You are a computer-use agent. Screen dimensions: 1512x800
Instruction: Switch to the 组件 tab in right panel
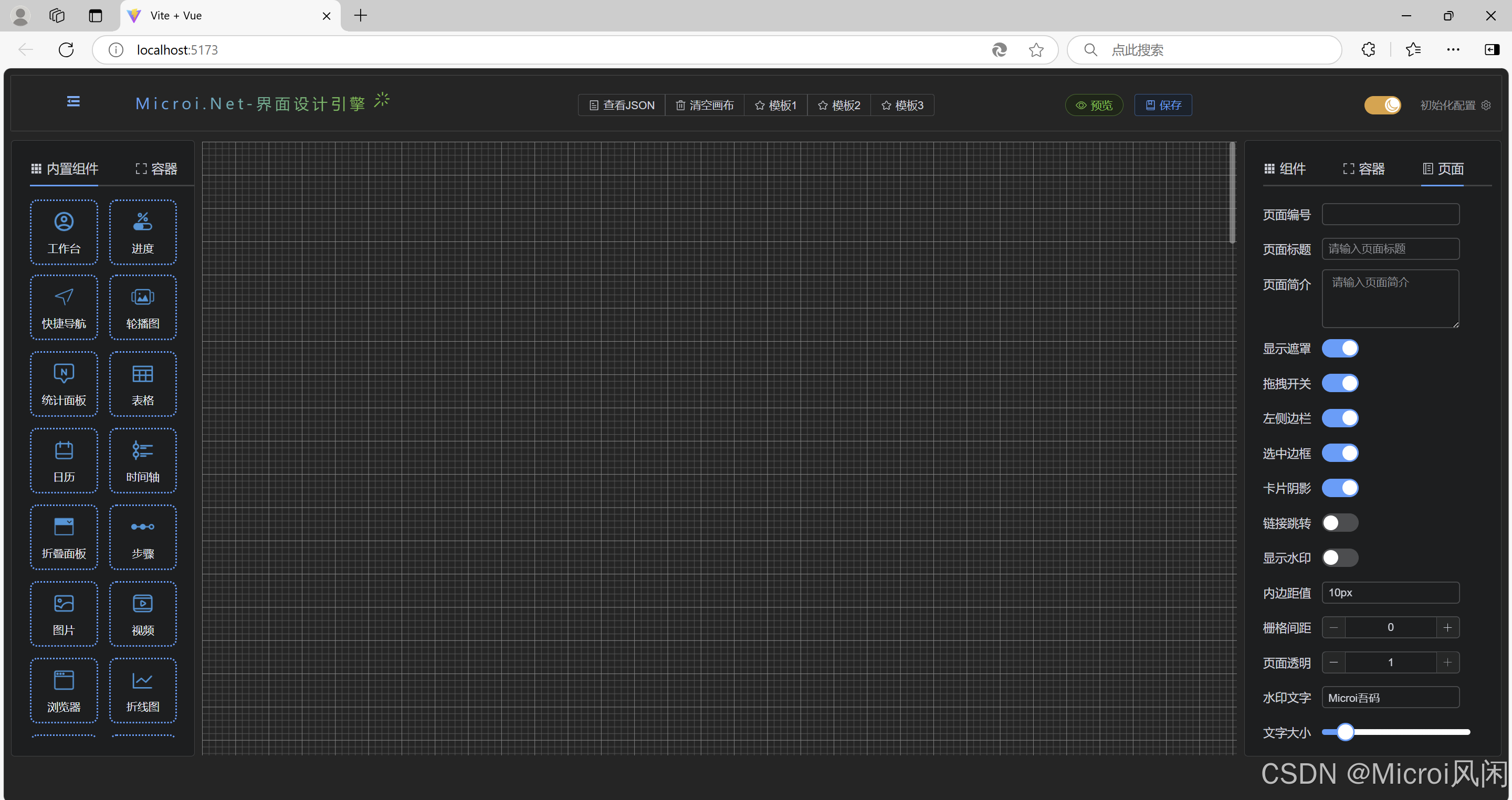pyautogui.click(x=1285, y=169)
